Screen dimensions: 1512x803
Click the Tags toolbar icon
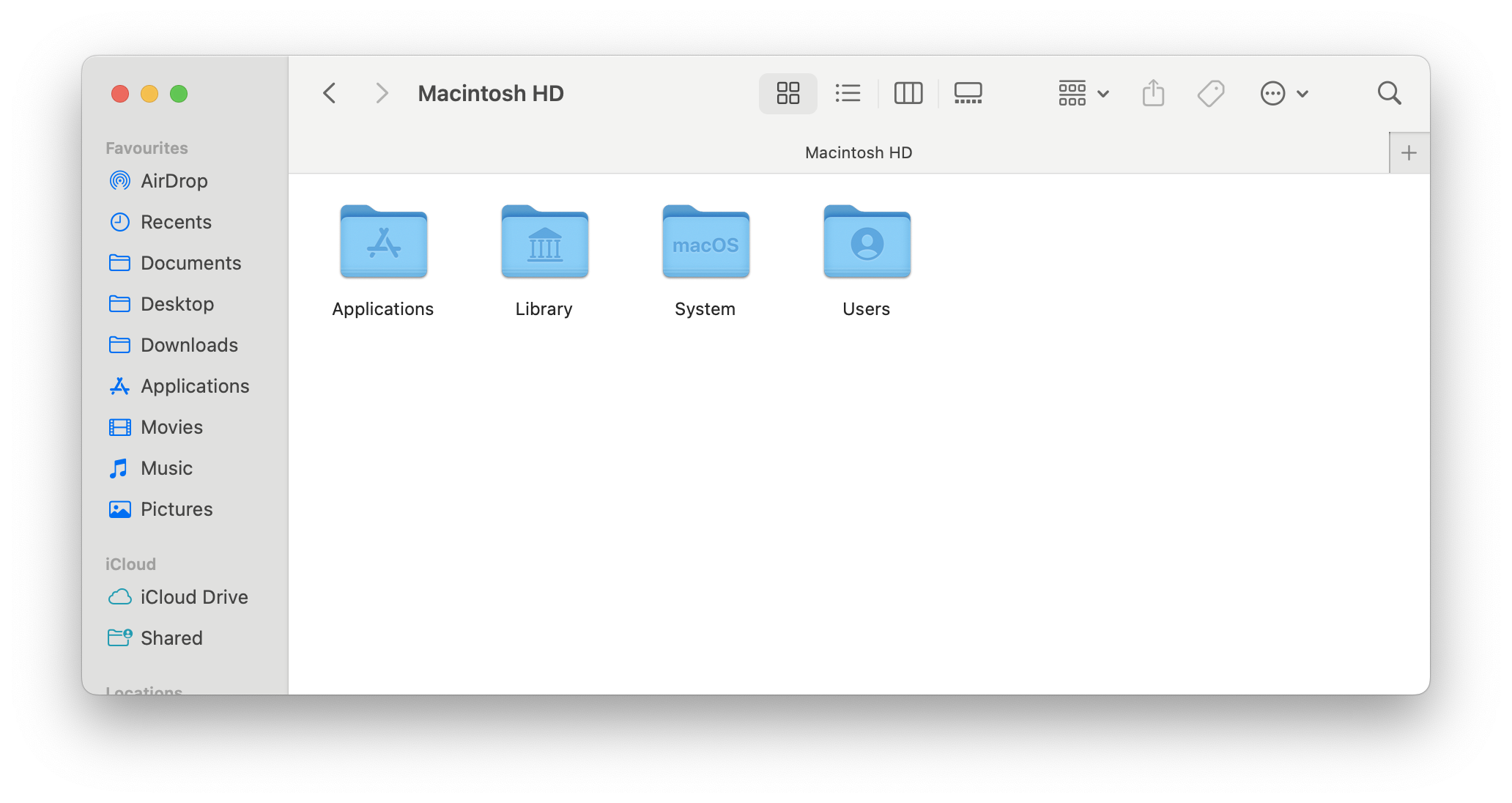tap(1211, 93)
